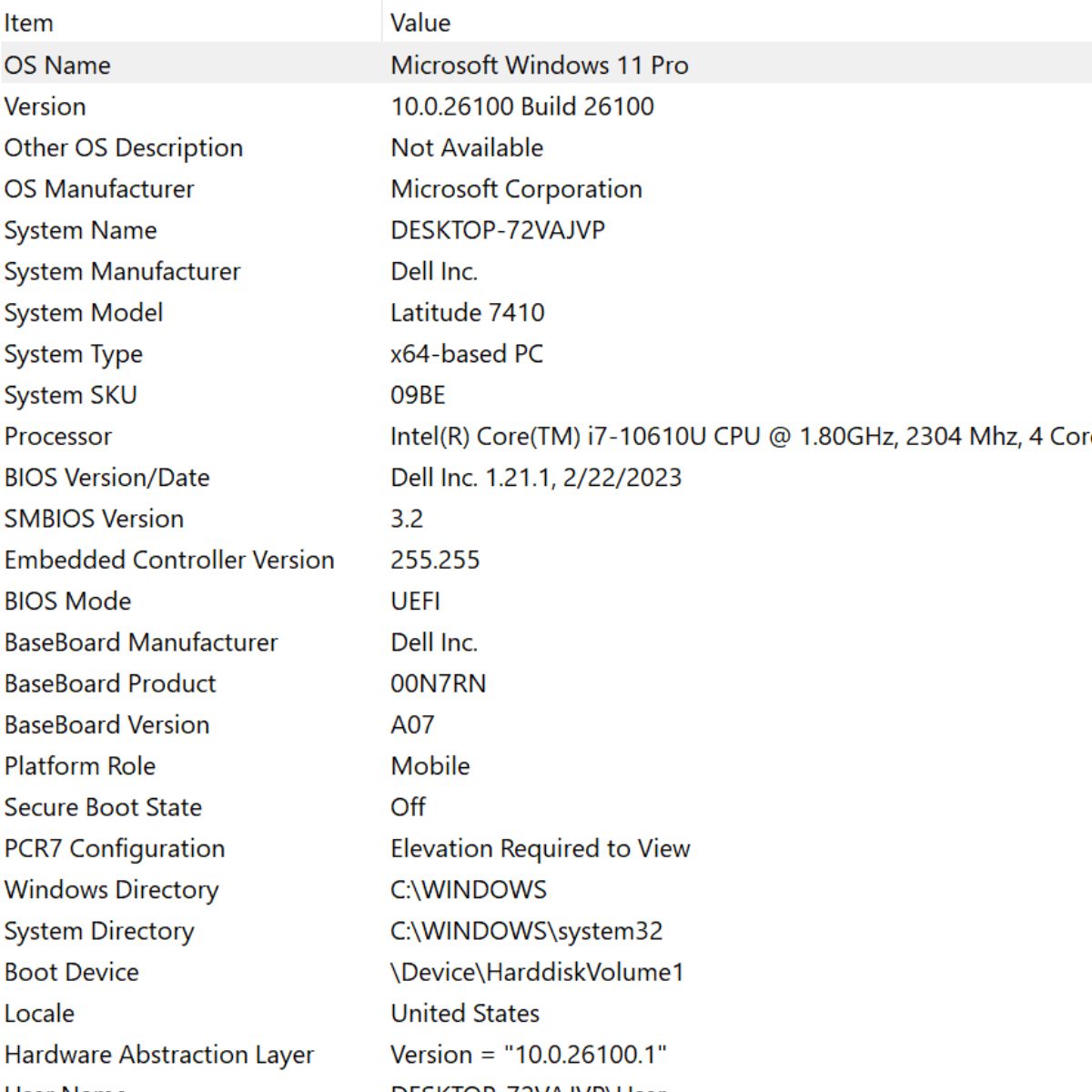Click the DESKTOP-72VAJVP value
1092x1092 pixels.
(x=498, y=230)
